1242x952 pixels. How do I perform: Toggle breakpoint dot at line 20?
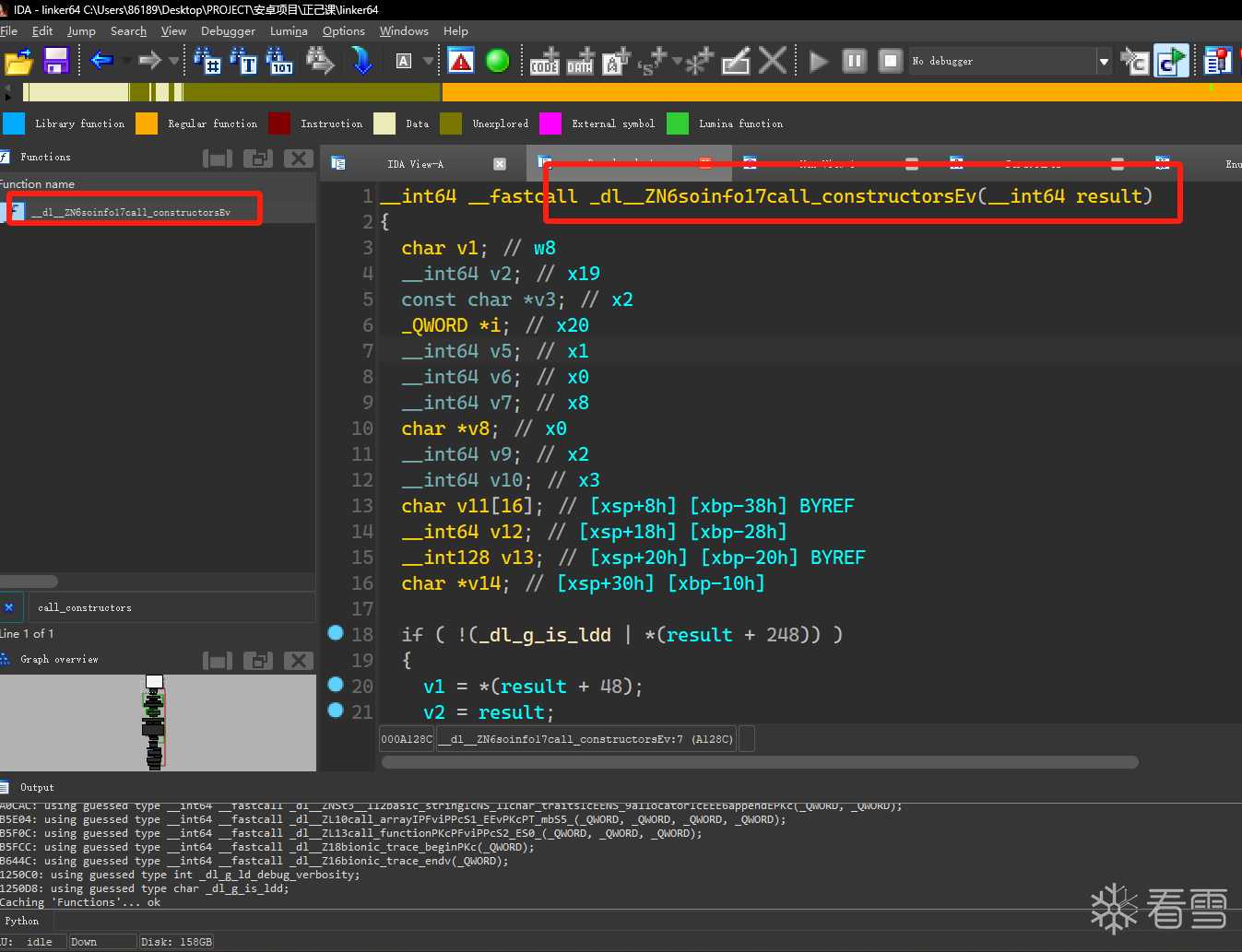pos(336,685)
